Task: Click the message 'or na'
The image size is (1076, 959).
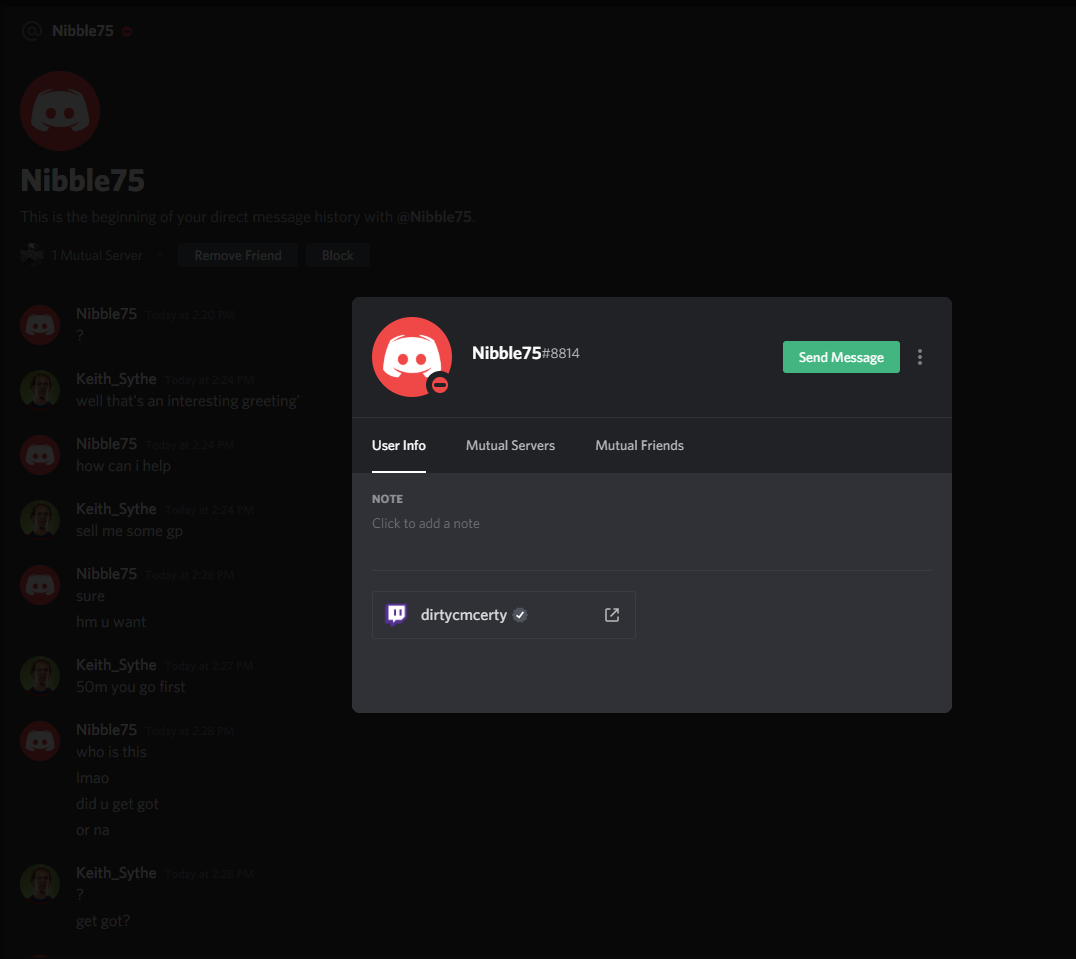Action: tap(93, 830)
